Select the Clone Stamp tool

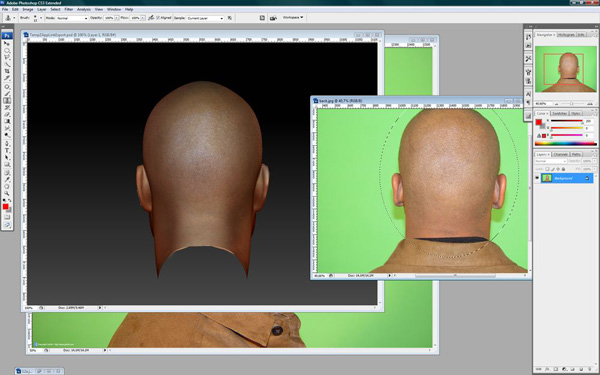[7, 101]
